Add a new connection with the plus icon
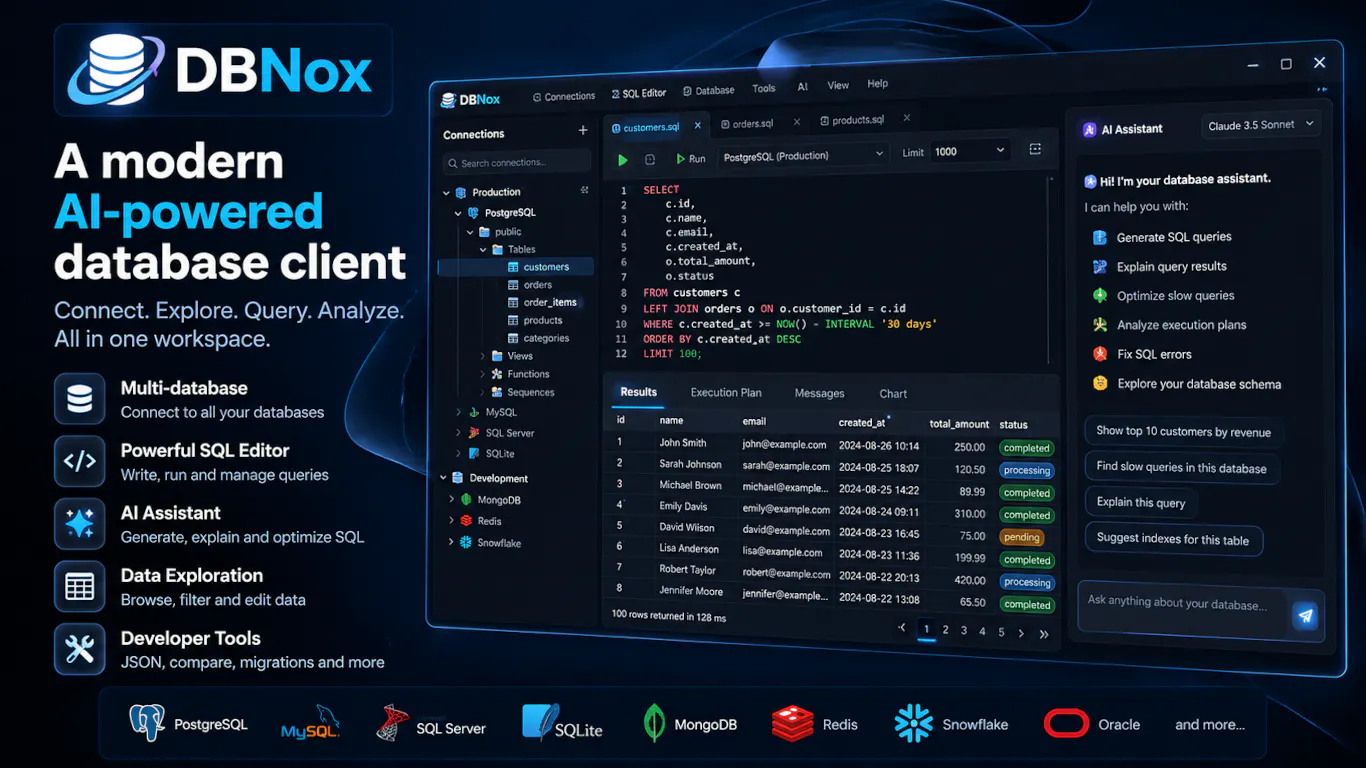The image size is (1366, 768). (x=583, y=130)
